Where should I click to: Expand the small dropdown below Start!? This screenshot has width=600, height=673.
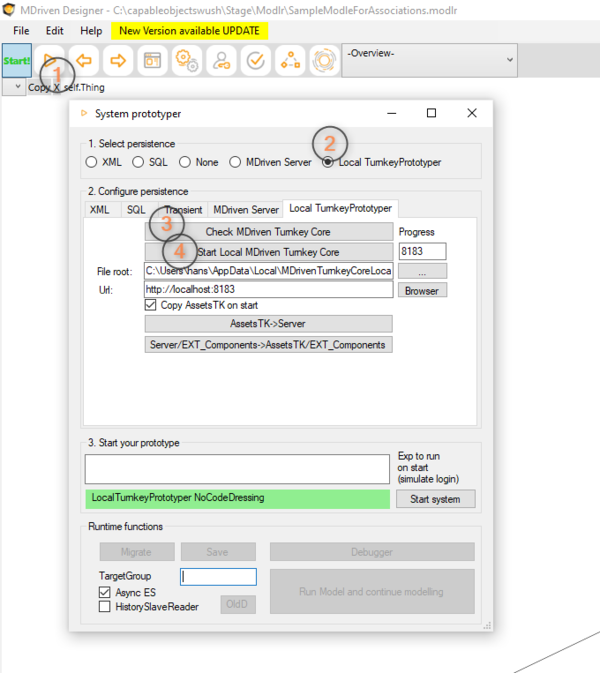pyautogui.click(x=14, y=87)
